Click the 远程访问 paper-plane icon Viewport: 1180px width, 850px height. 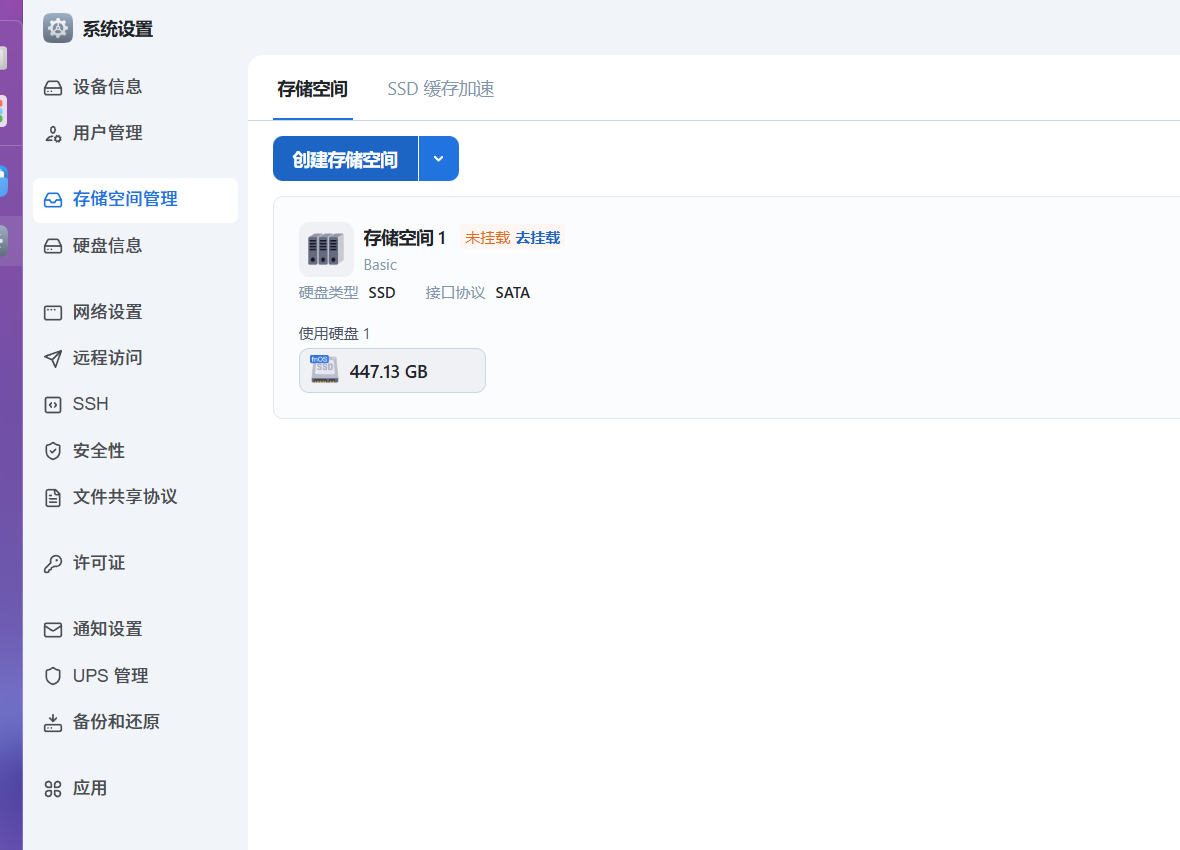(x=53, y=358)
